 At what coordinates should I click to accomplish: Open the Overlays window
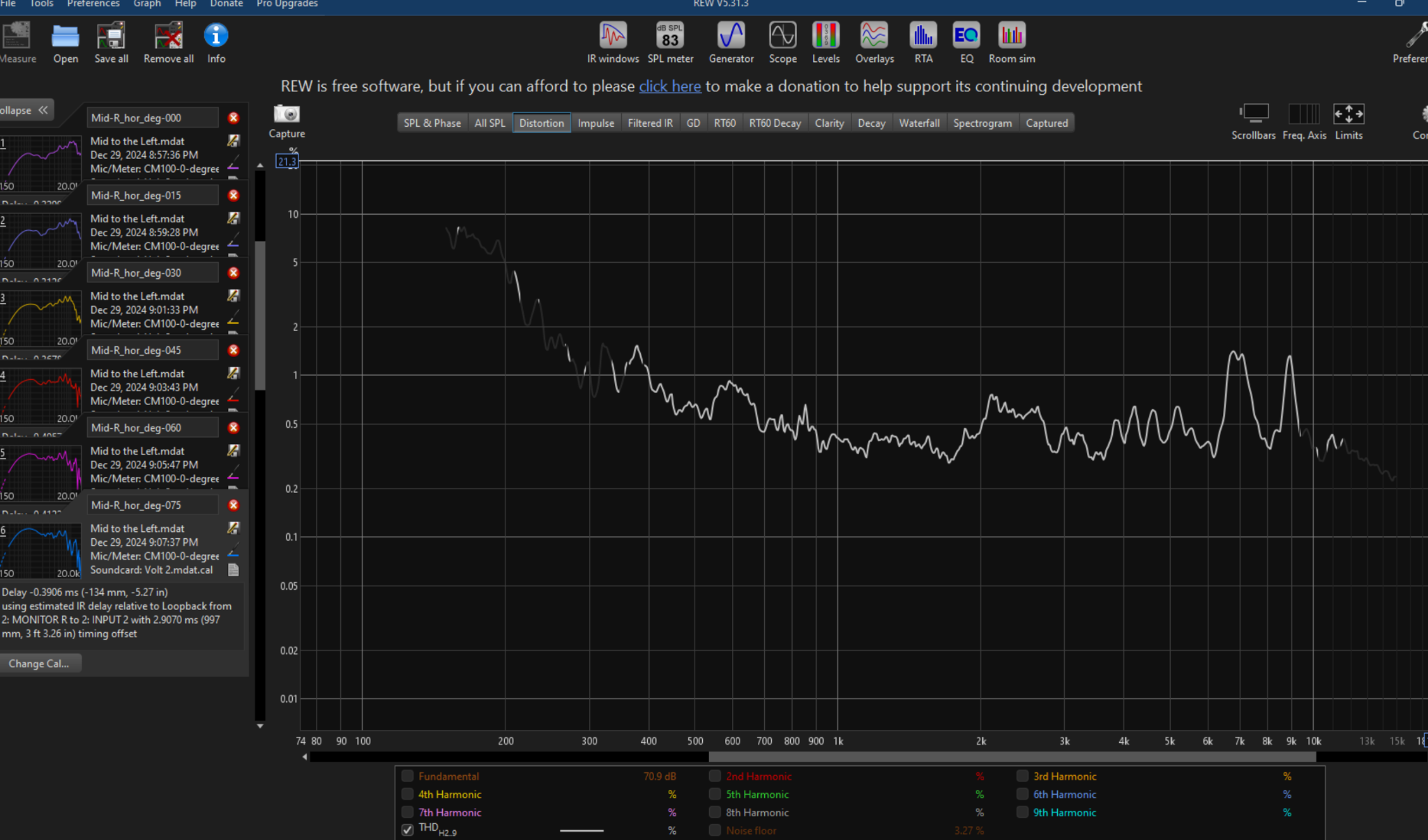pos(874,43)
